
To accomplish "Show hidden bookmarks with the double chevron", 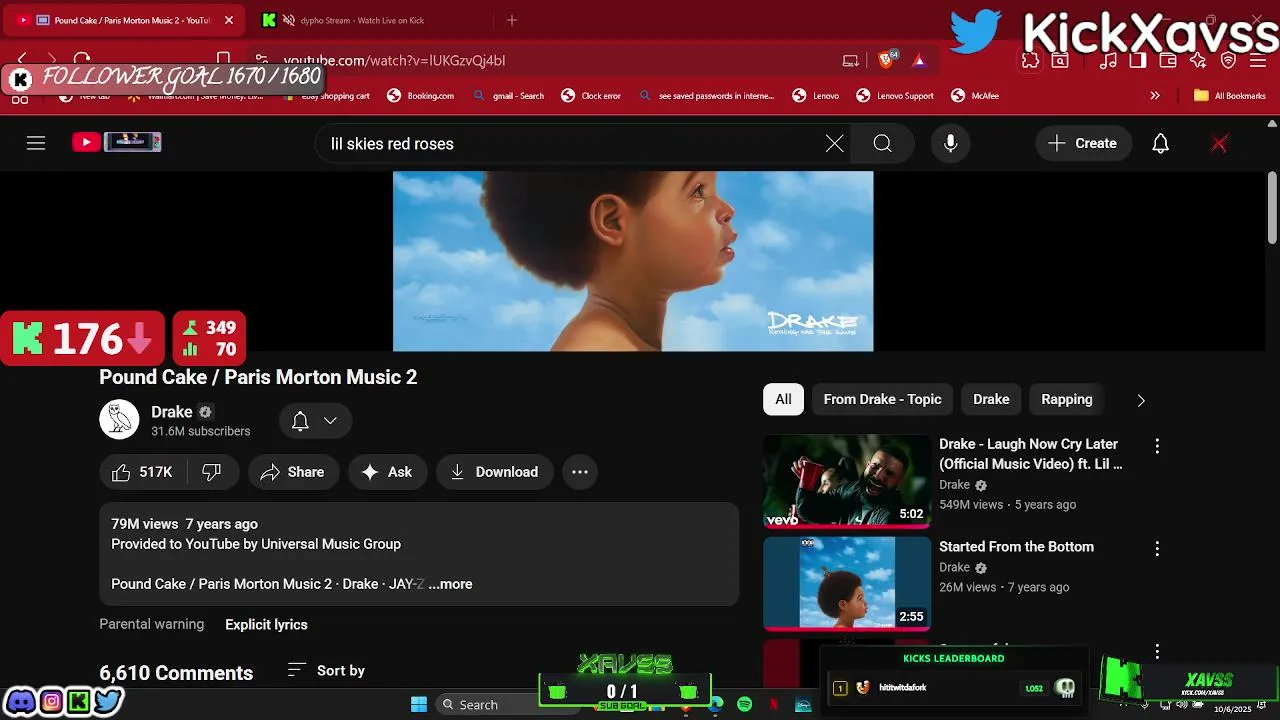I will tap(1155, 96).
